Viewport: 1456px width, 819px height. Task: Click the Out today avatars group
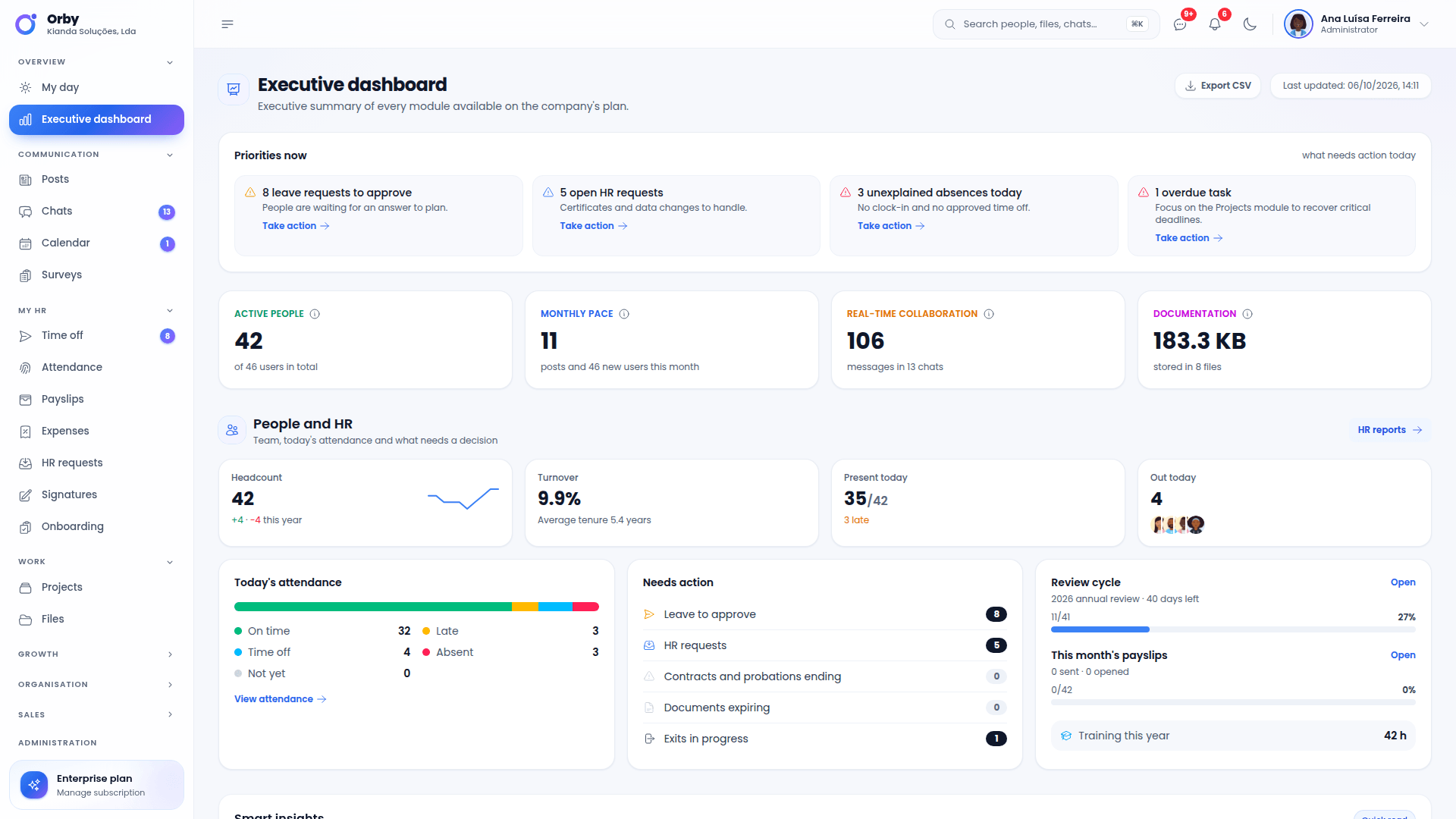(x=1178, y=525)
